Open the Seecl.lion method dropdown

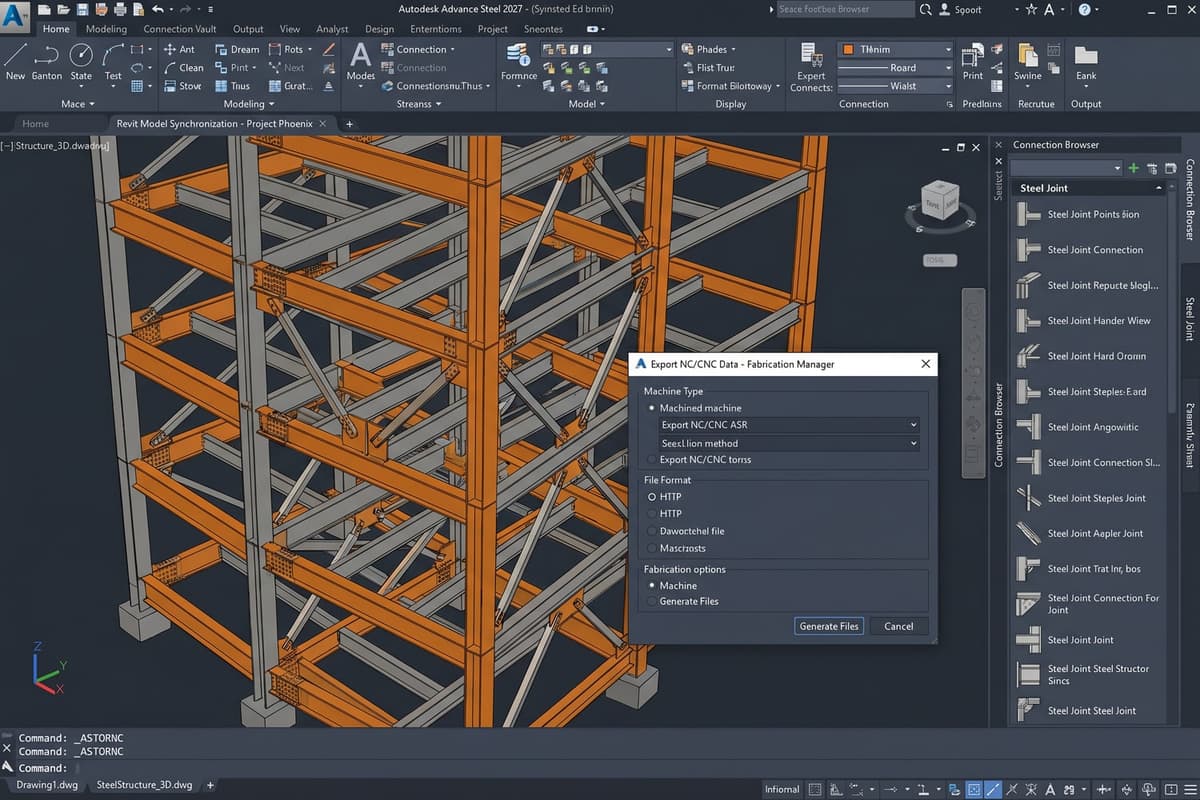coord(788,443)
